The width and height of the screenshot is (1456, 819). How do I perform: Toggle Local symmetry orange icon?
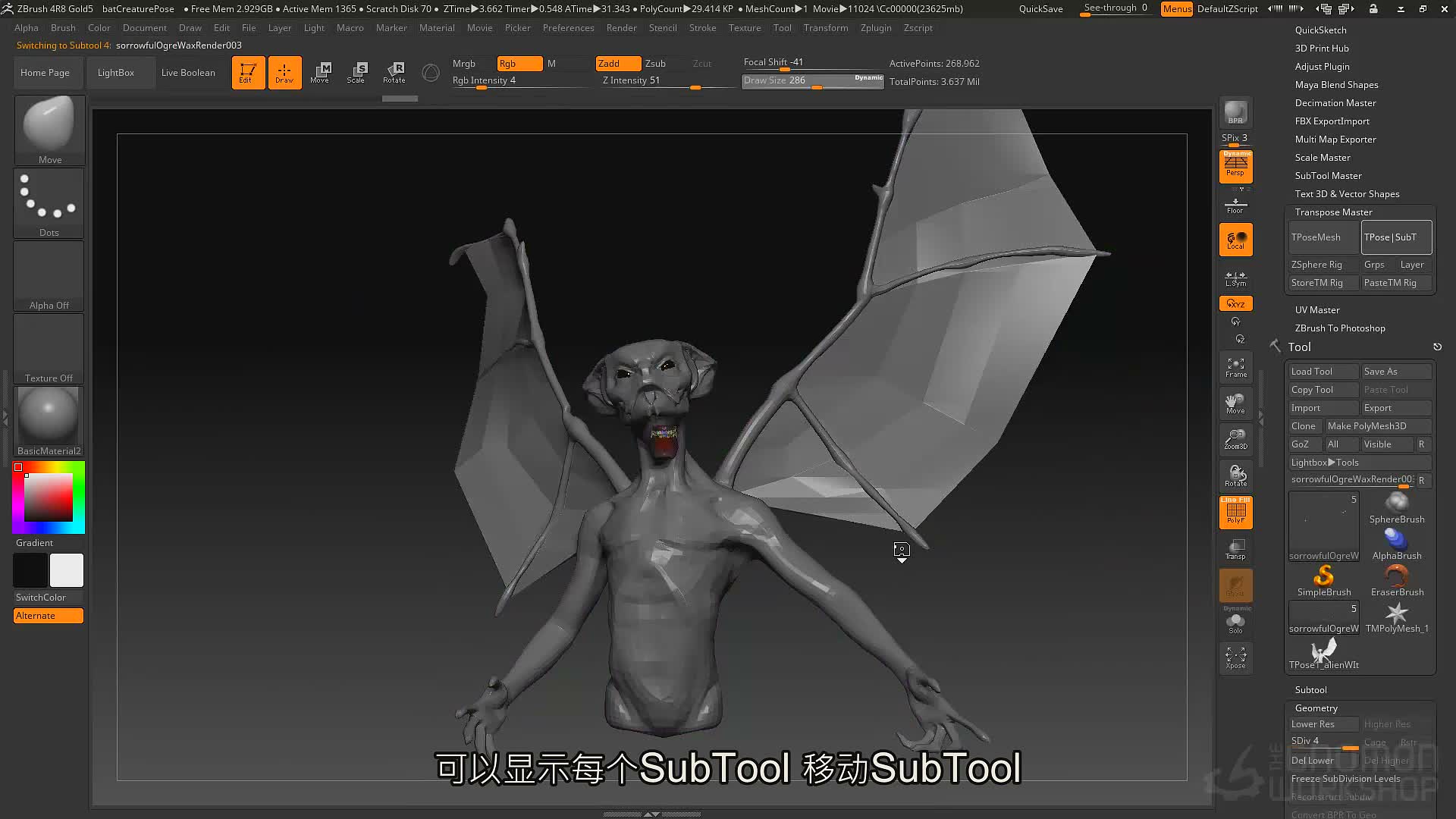click(1235, 240)
